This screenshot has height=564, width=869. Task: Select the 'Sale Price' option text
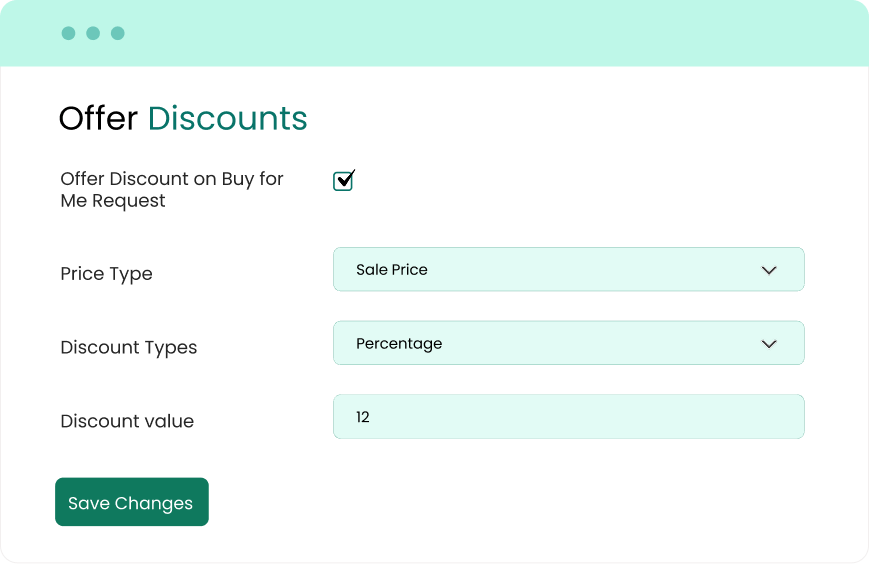tap(392, 270)
